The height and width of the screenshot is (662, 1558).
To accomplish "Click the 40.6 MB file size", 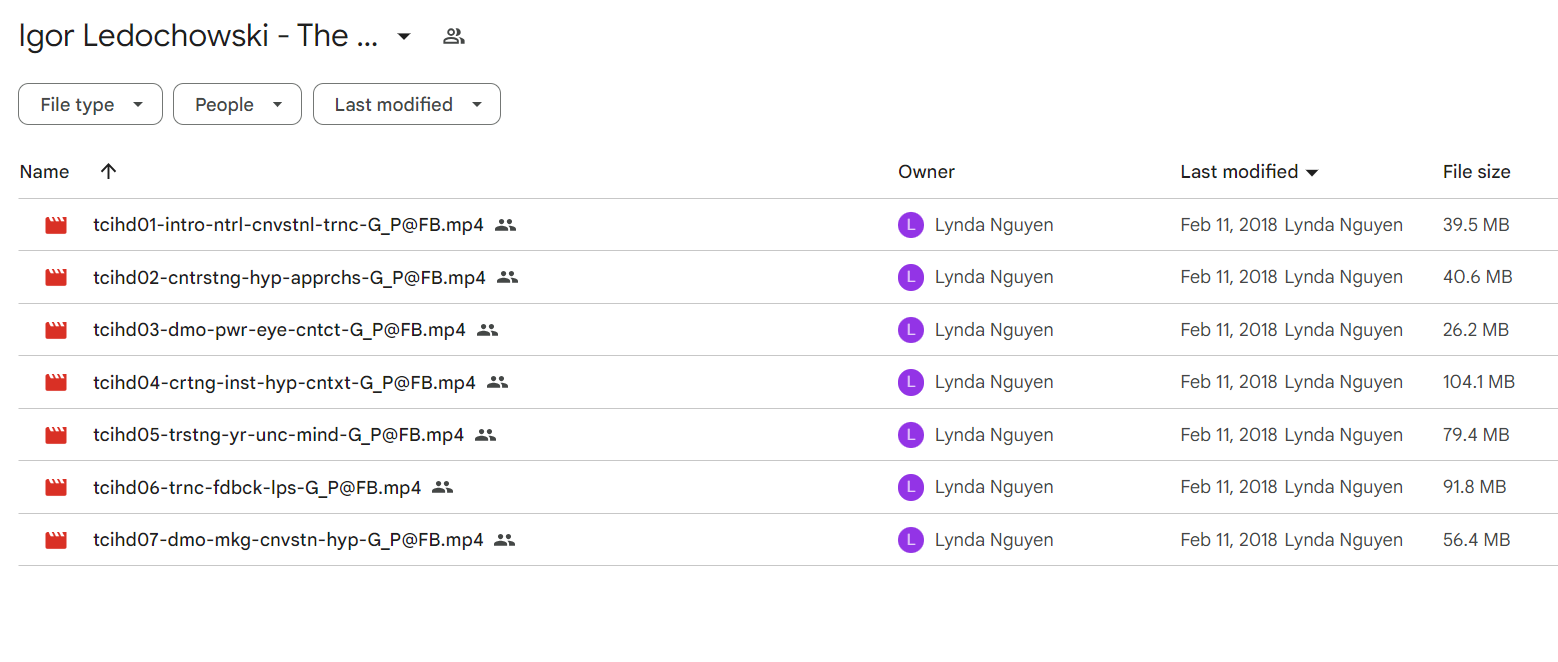I will 1478,277.
